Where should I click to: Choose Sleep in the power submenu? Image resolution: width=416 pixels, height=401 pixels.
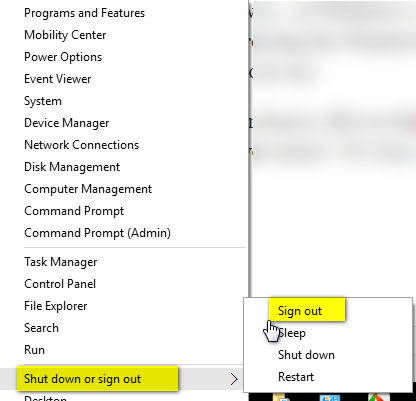click(x=292, y=333)
